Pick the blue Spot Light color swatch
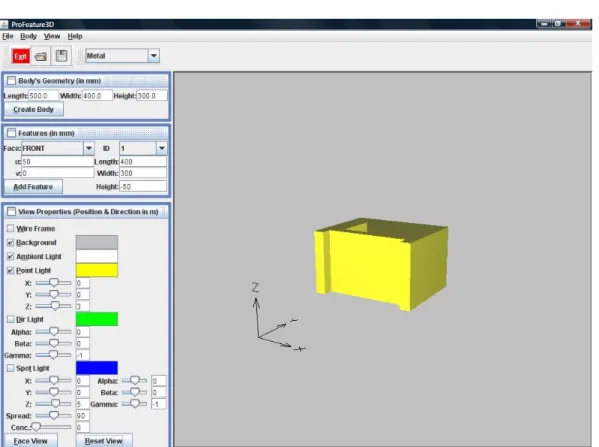 click(97, 368)
